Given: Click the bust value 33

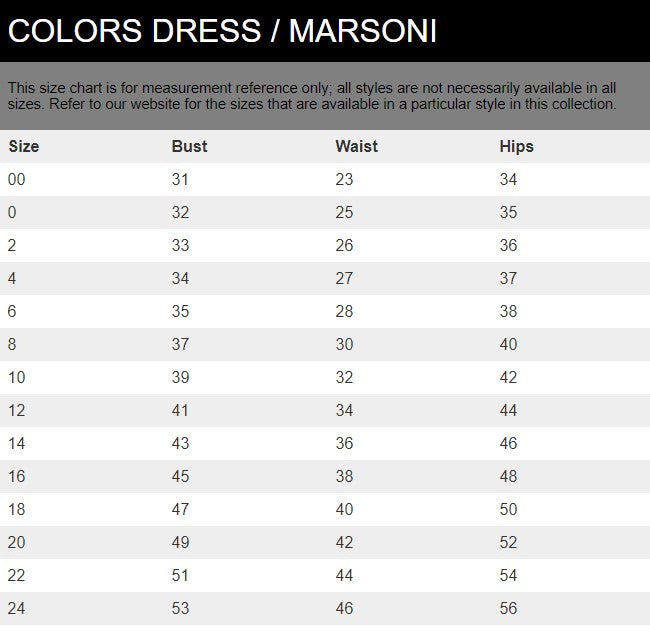Looking at the screenshot, I should click(180, 246).
